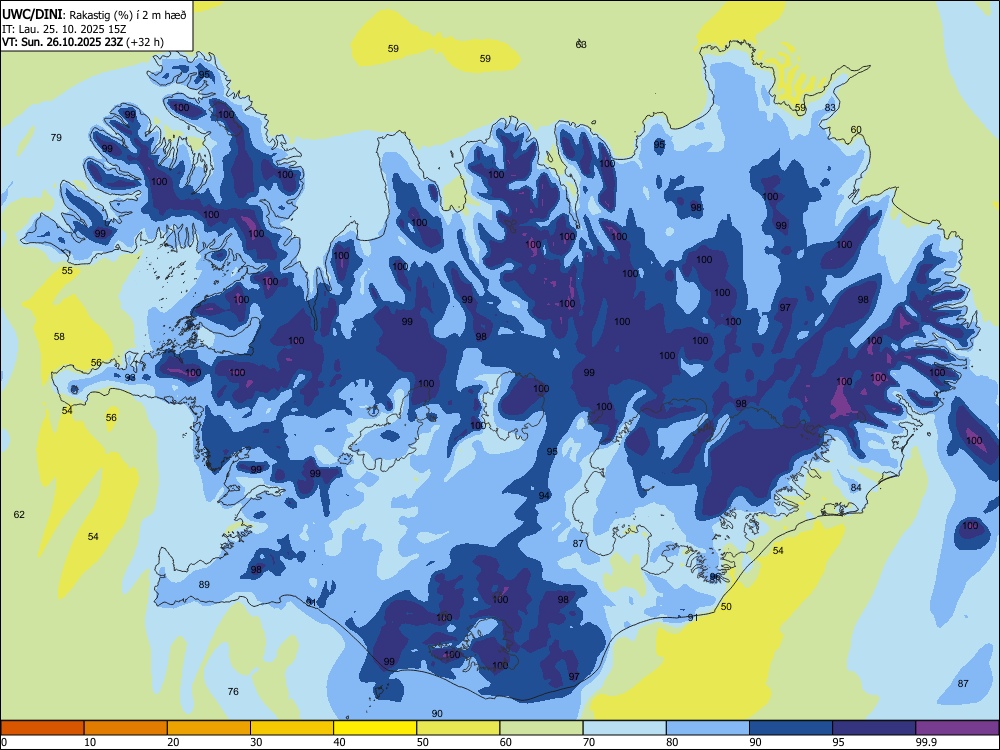The image size is (1000, 750).
Task: Click the '84' humidity value on map
Action: coord(856,487)
